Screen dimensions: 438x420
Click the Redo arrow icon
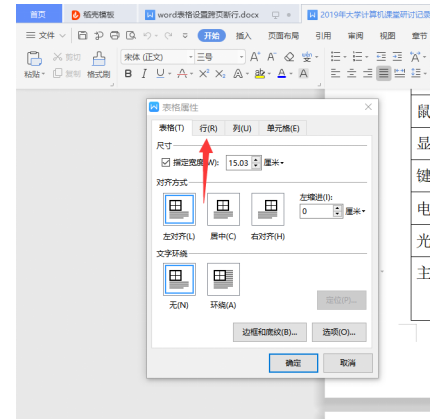(168, 35)
